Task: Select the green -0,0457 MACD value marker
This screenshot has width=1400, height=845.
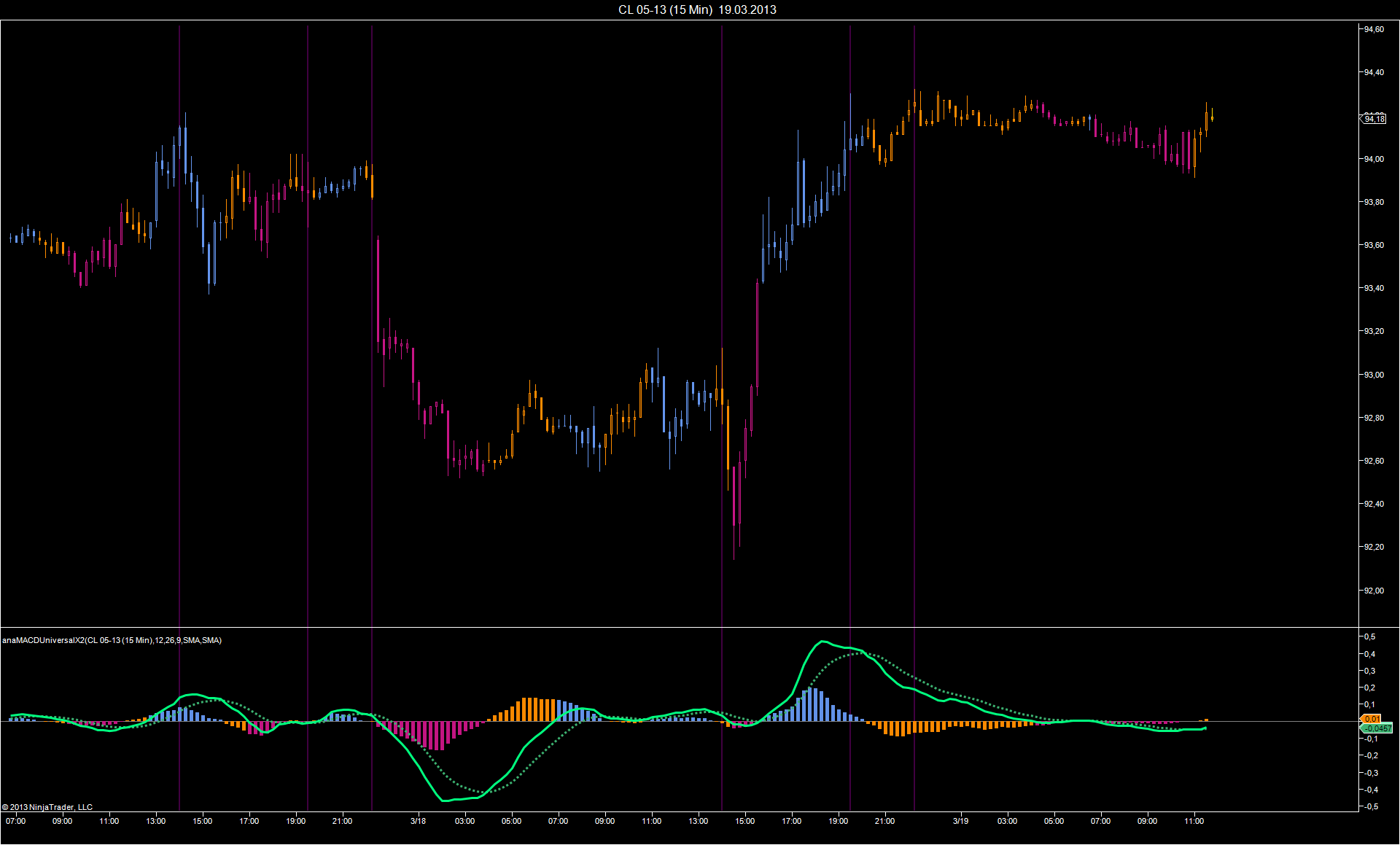Action: pyautogui.click(x=1377, y=728)
